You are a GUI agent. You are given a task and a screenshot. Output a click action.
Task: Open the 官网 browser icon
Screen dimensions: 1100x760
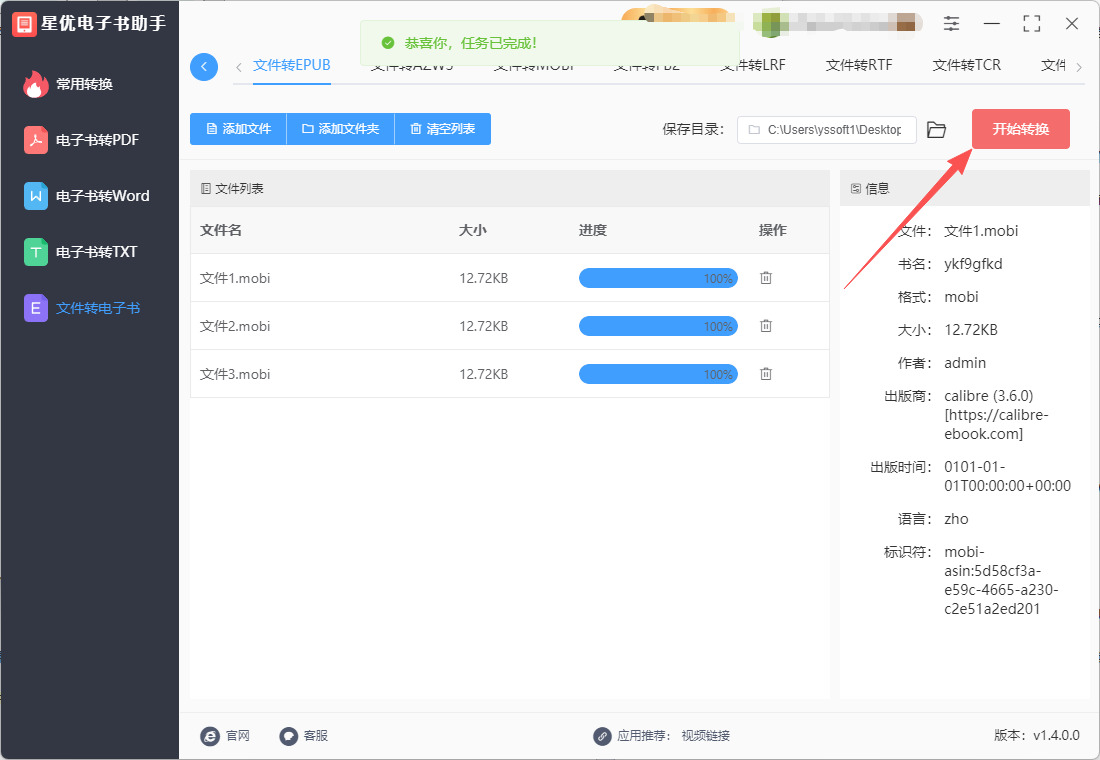coord(210,735)
